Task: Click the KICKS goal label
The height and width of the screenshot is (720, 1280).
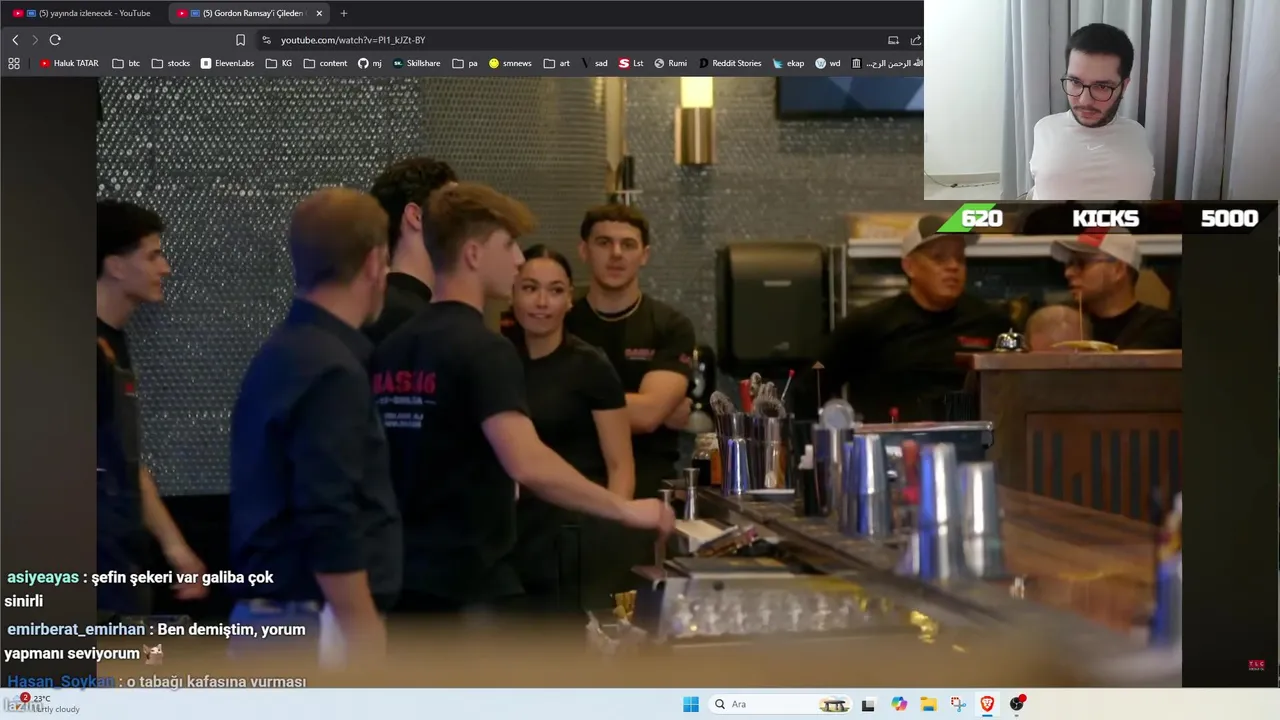Action: (1105, 218)
